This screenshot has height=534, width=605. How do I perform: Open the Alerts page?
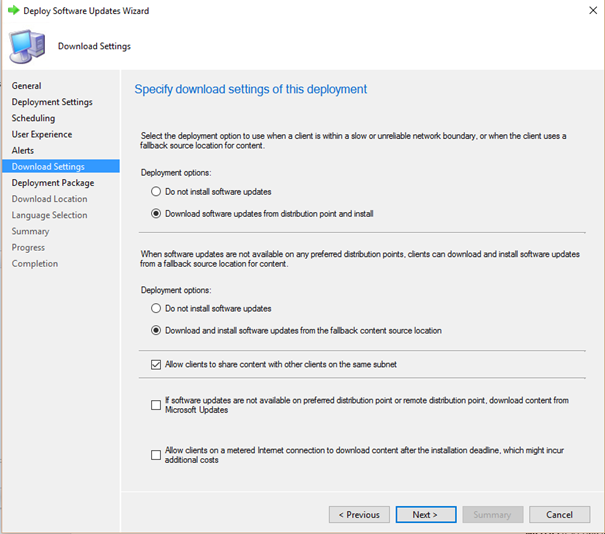[23, 150]
